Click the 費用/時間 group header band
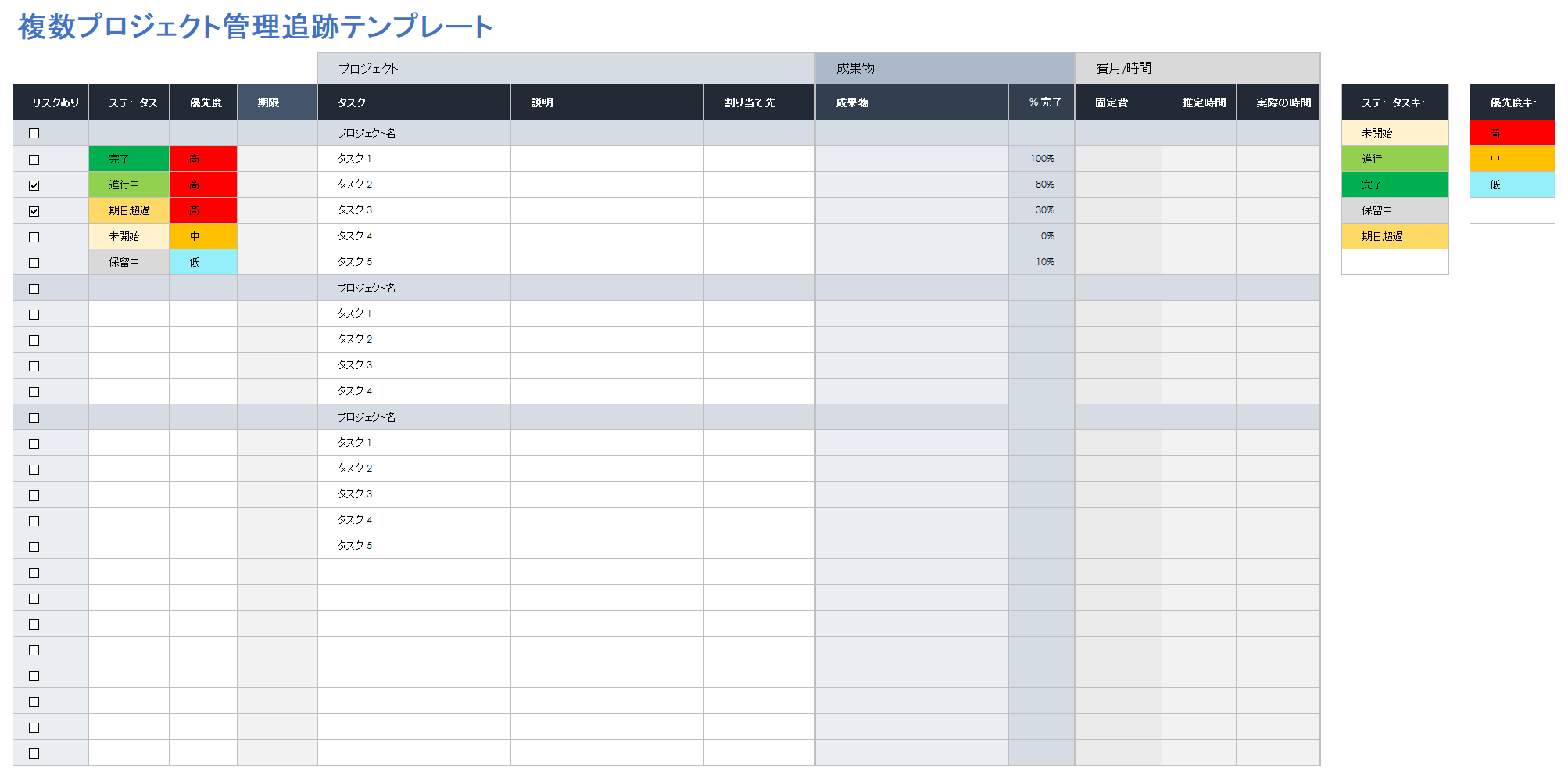The image size is (1568, 775). pos(1197,68)
